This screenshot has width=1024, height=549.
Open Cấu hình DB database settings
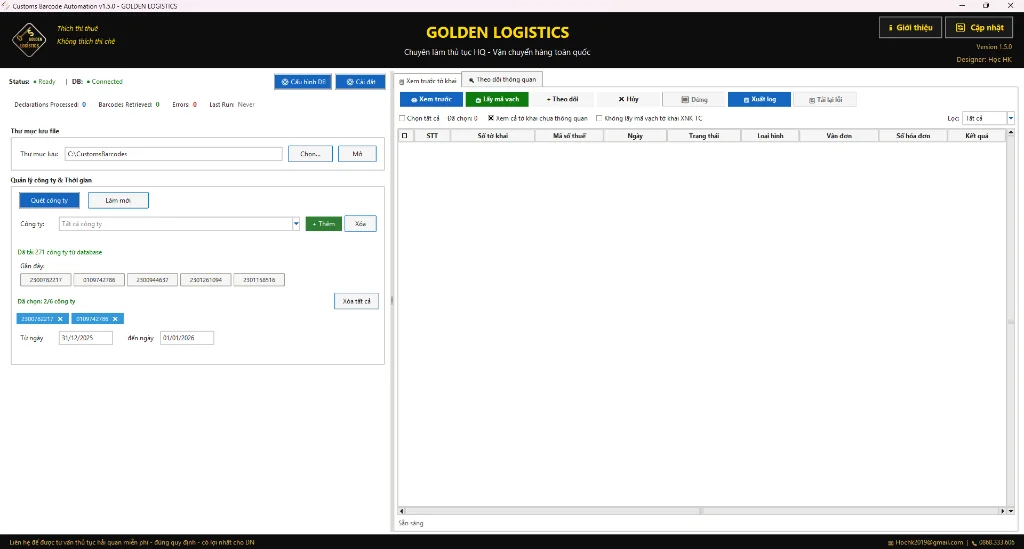coord(302,82)
